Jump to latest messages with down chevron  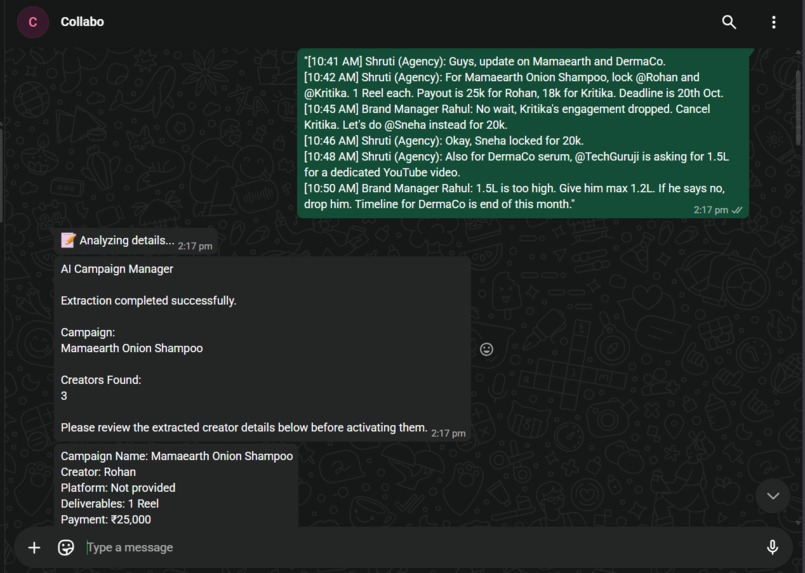773,496
